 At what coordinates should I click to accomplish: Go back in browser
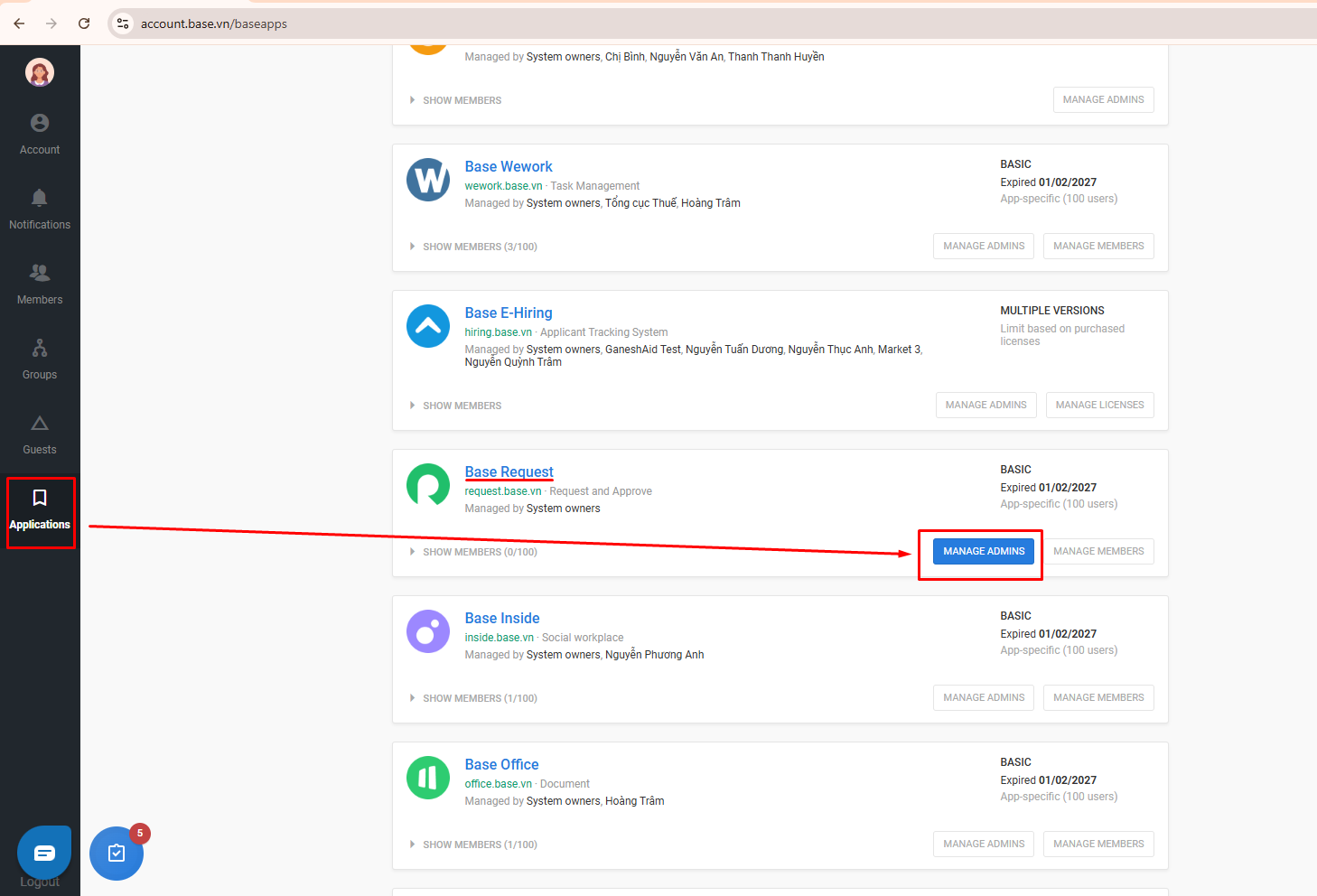click(19, 23)
